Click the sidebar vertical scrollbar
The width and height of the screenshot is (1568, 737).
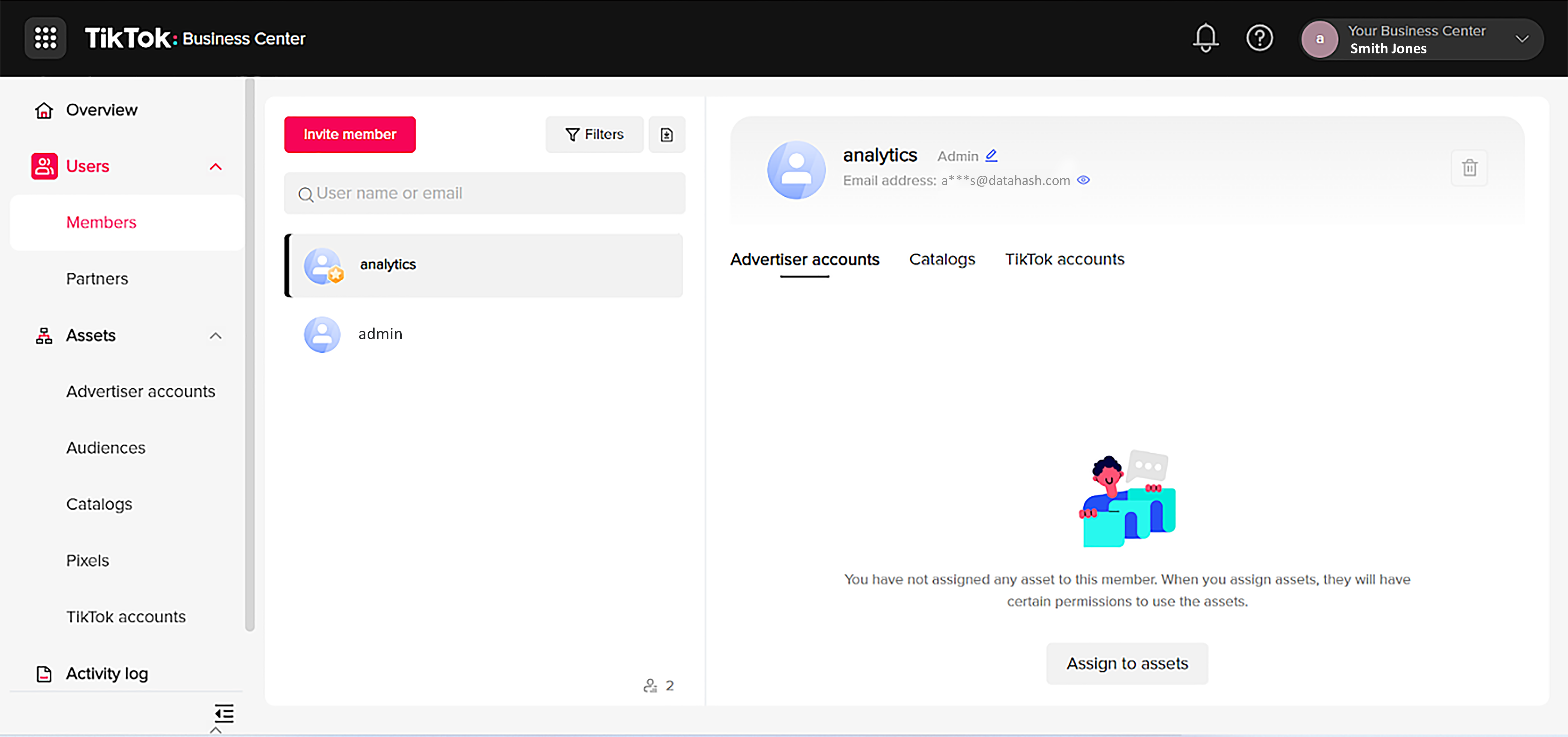250,355
